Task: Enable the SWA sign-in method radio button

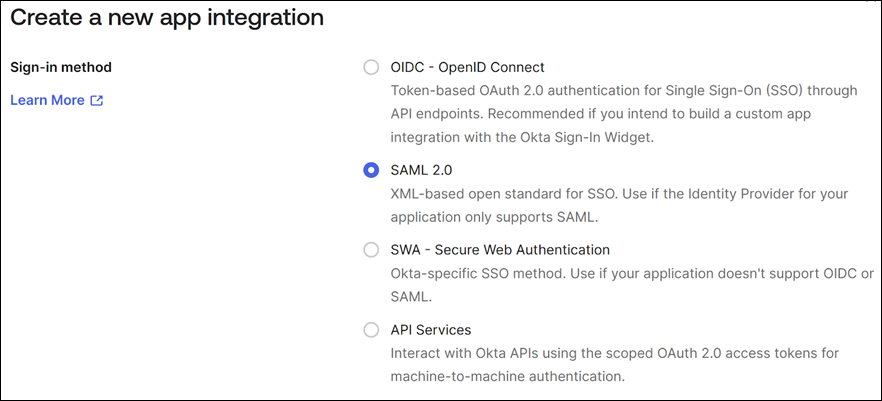Action: (x=371, y=250)
